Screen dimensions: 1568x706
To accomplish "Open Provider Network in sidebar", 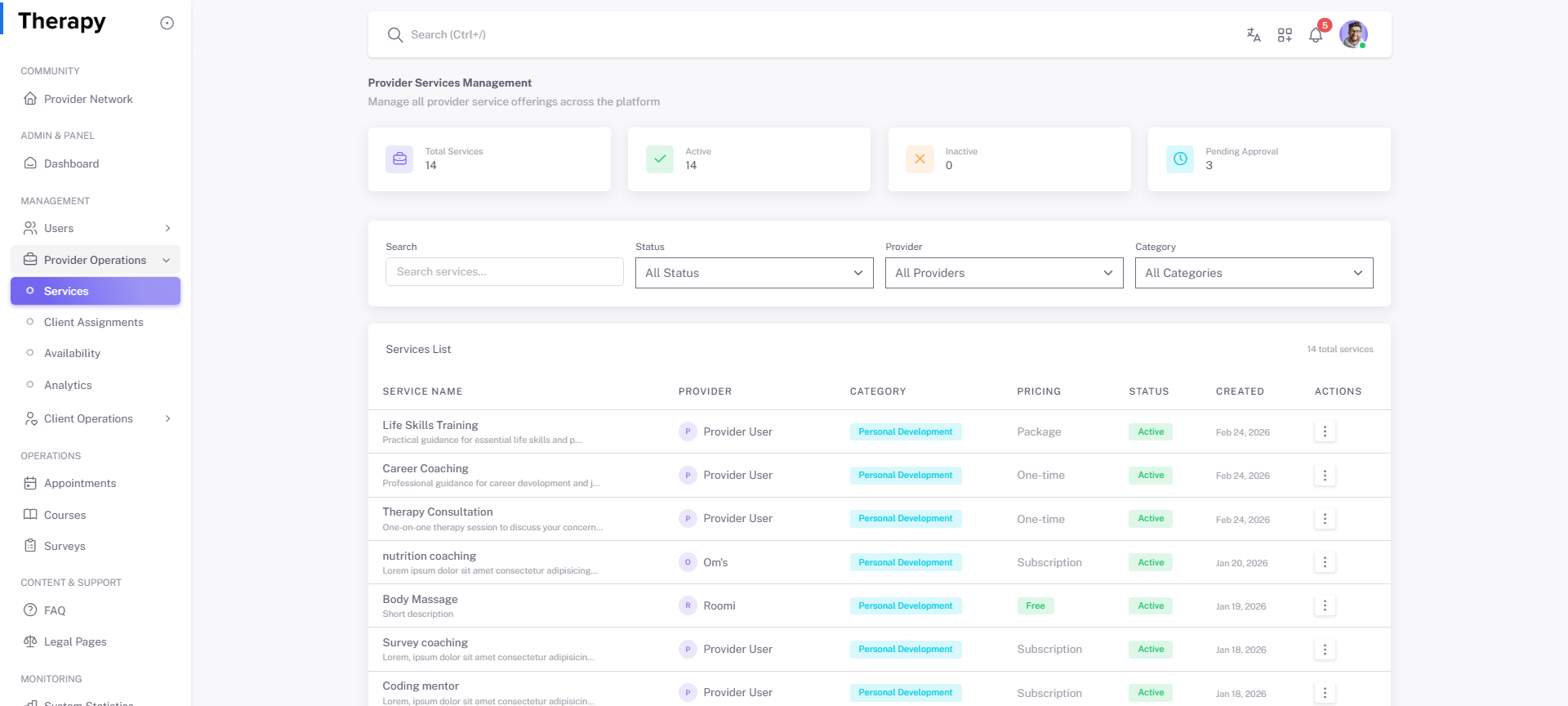I will (96, 99).
